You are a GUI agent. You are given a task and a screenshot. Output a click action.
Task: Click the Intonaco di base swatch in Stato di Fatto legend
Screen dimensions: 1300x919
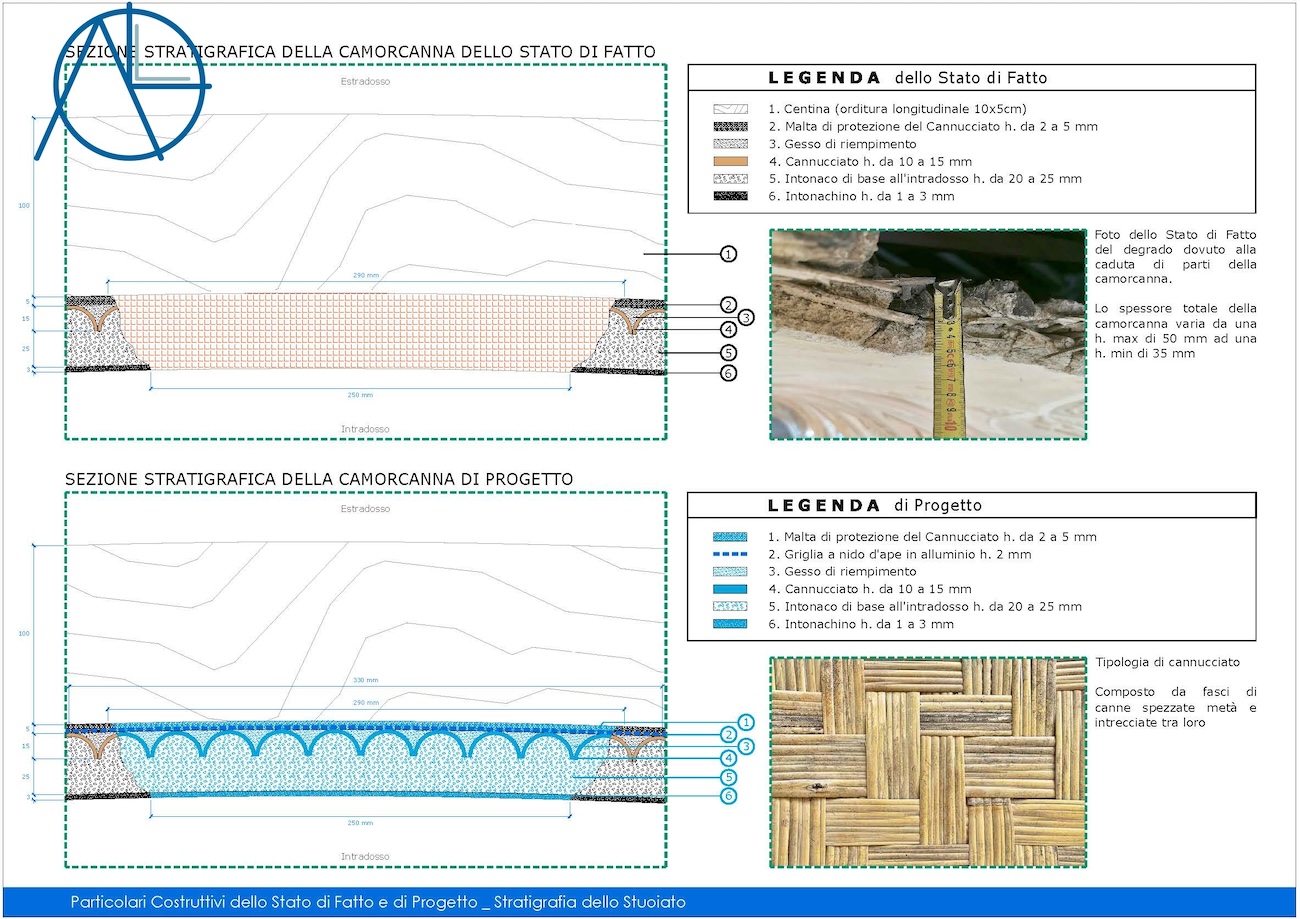tap(730, 179)
